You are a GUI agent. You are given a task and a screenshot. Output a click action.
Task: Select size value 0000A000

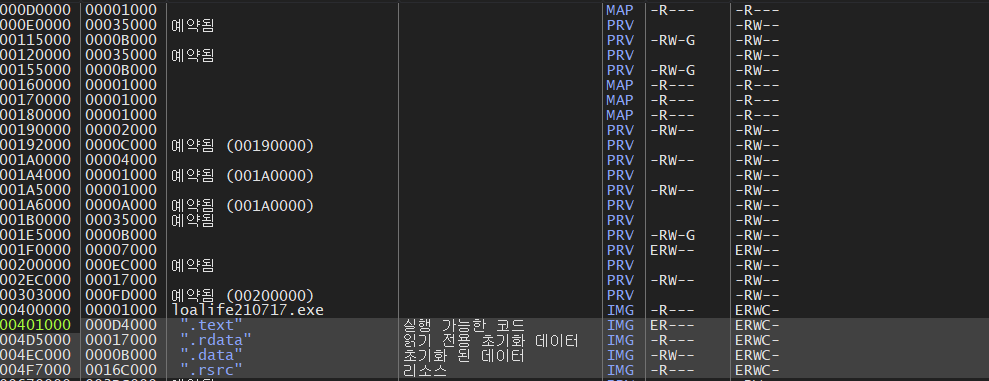tap(121, 206)
